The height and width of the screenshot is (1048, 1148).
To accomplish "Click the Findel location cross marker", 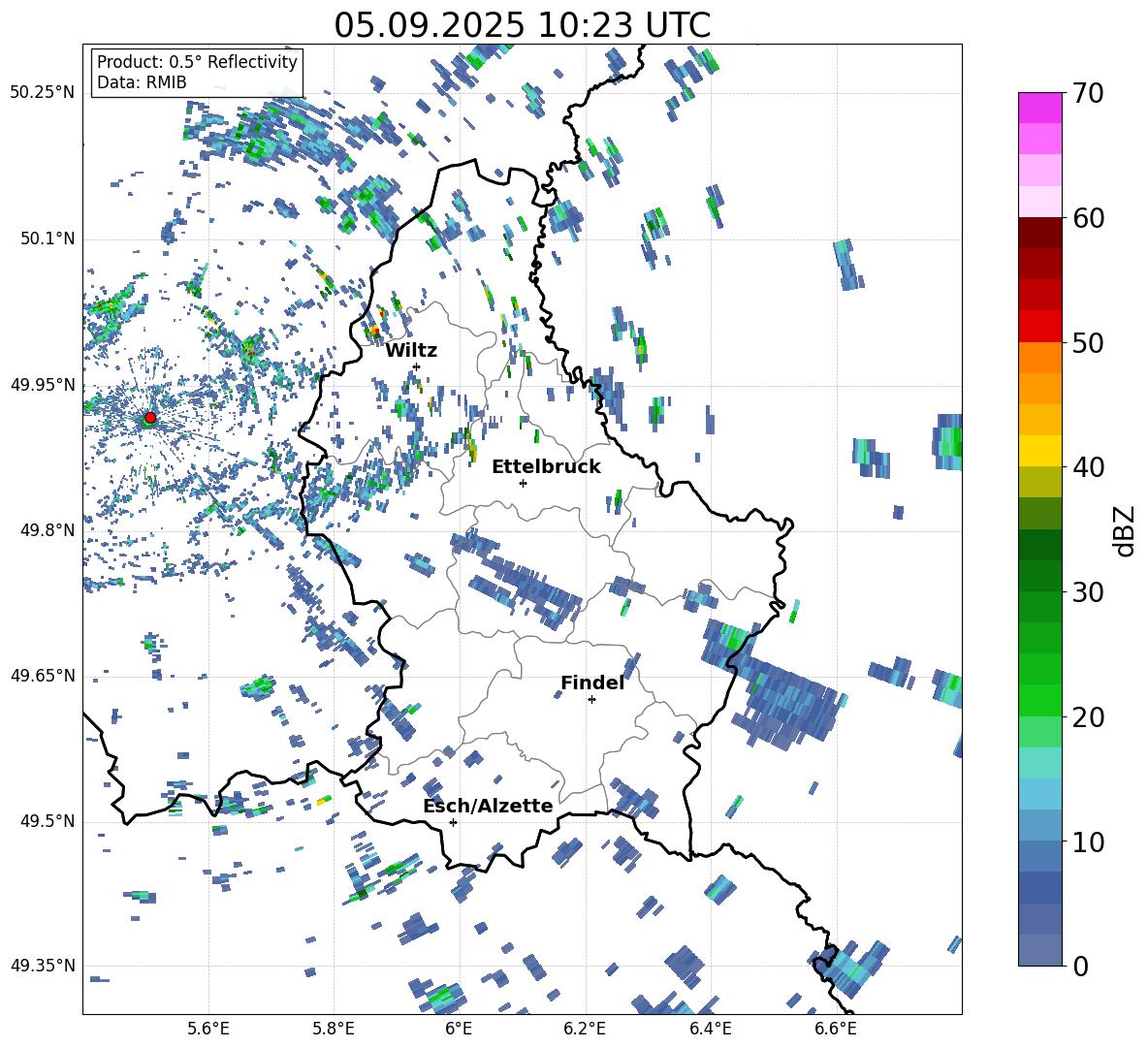I will [x=591, y=700].
